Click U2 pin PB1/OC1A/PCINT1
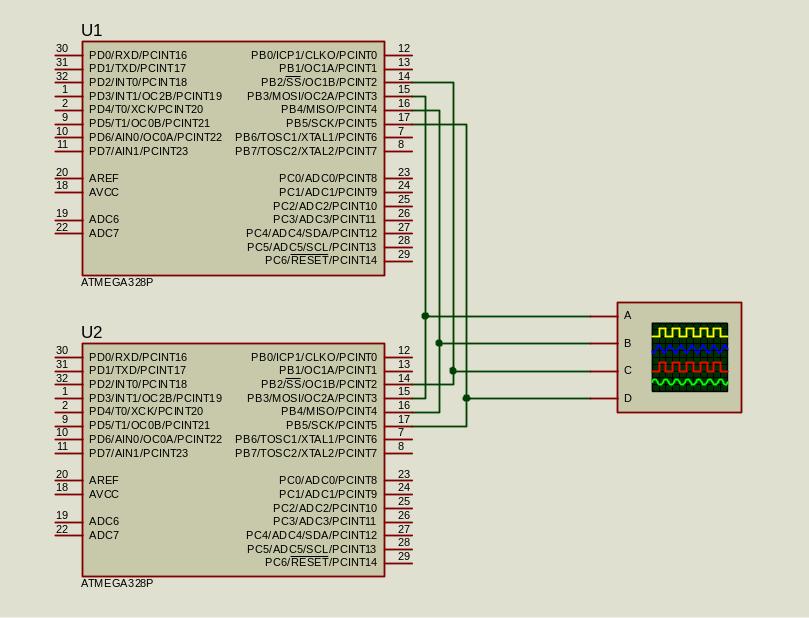 328,370
